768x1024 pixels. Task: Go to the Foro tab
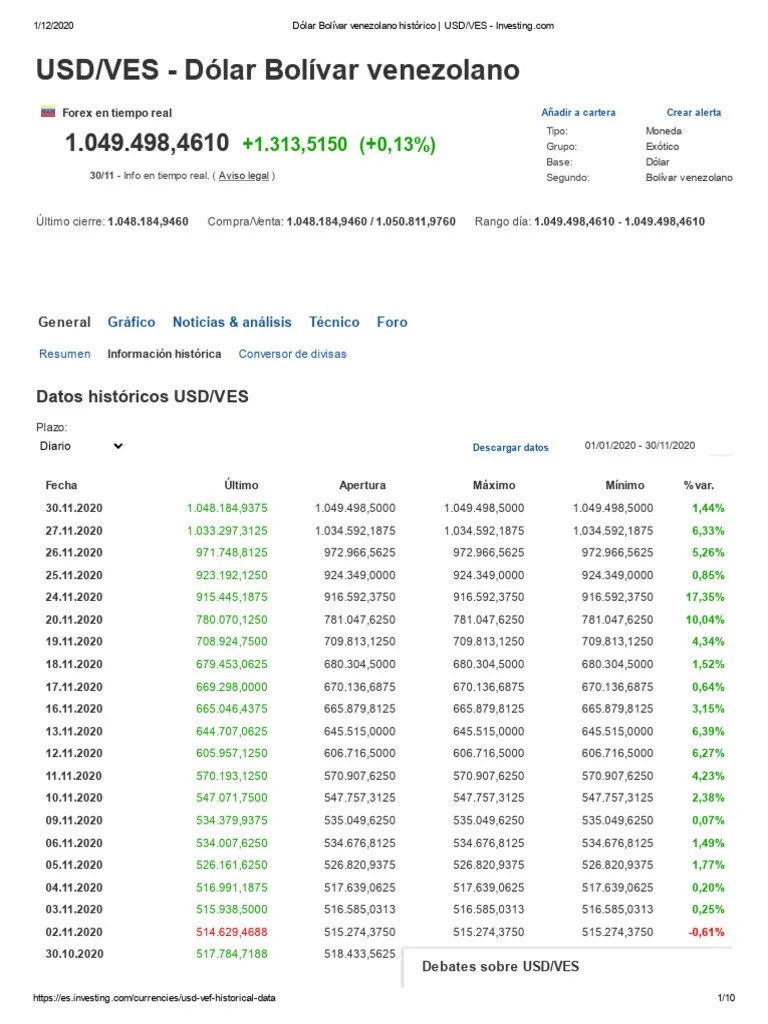pos(392,322)
